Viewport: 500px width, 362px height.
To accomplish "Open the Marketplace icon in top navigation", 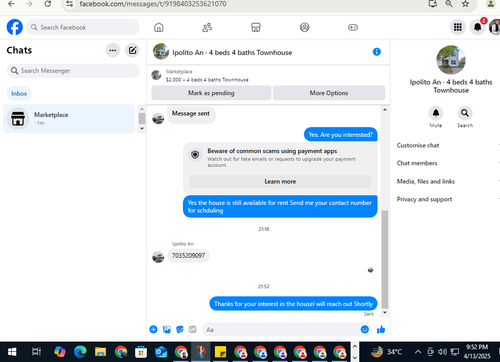I will (x=256, y=27).
